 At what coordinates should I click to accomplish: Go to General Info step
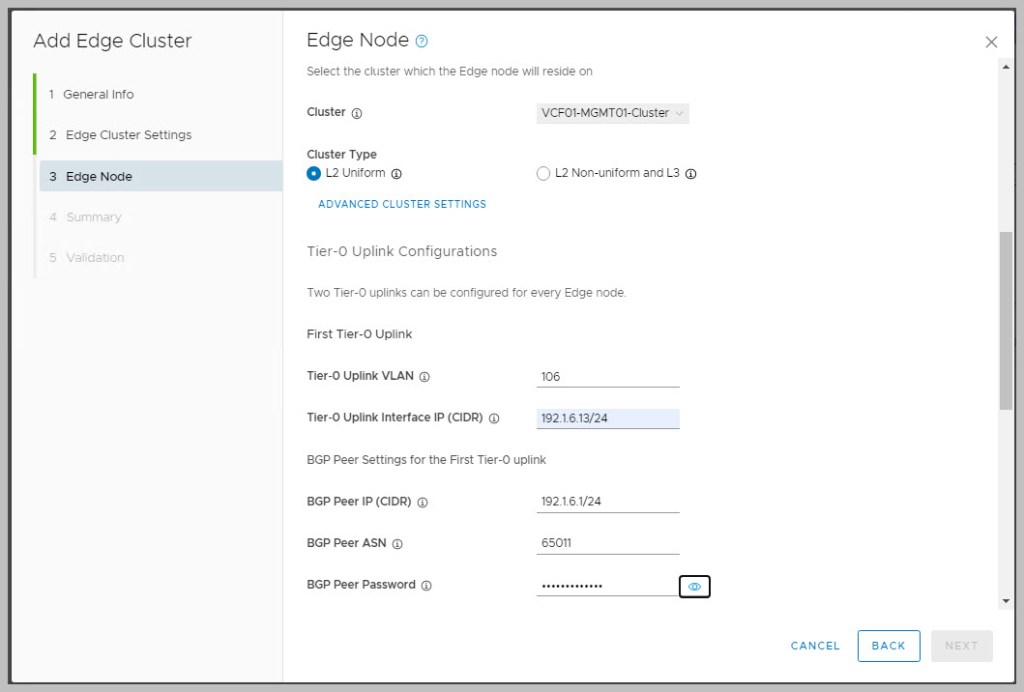[98, 94]
